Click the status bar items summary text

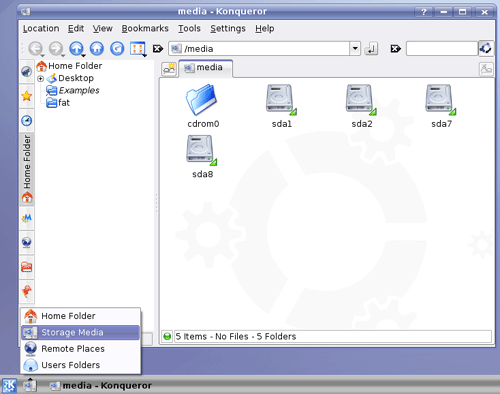[x=236, y=337]
